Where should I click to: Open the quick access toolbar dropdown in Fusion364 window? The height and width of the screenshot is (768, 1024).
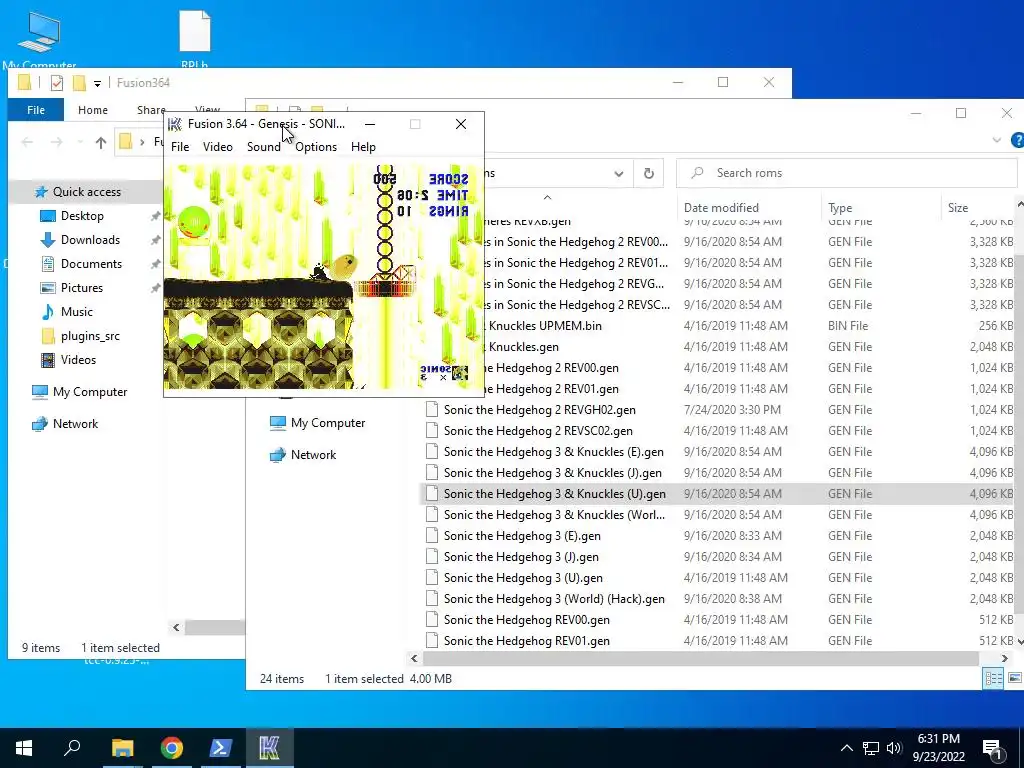(x=97, y=83)
